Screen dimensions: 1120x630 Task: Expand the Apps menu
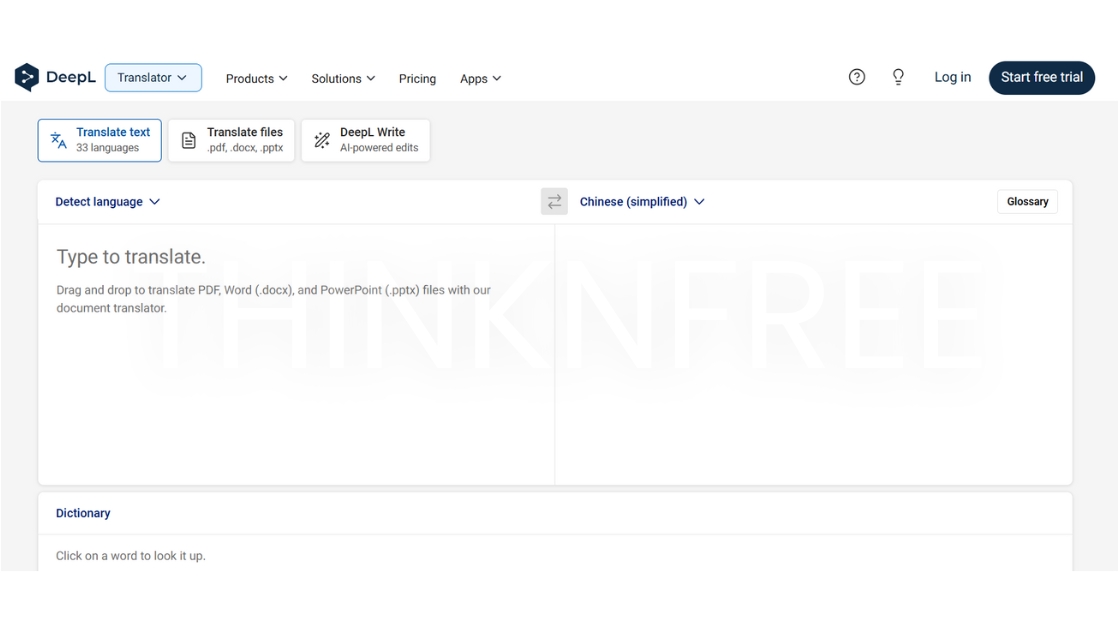(x=480, y=79)
